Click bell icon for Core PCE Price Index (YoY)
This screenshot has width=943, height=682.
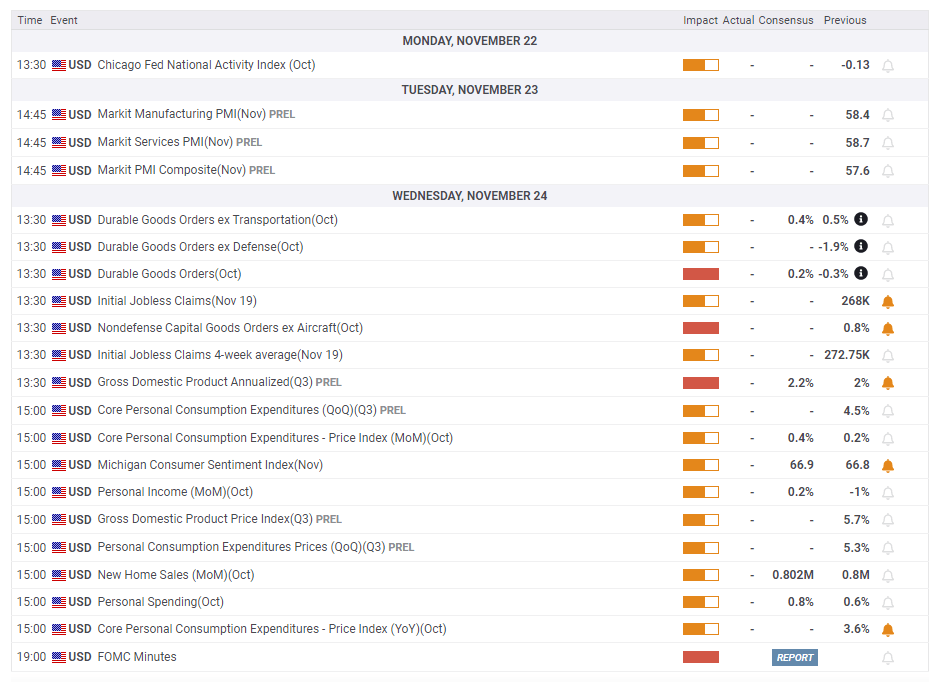pos(887,630)
